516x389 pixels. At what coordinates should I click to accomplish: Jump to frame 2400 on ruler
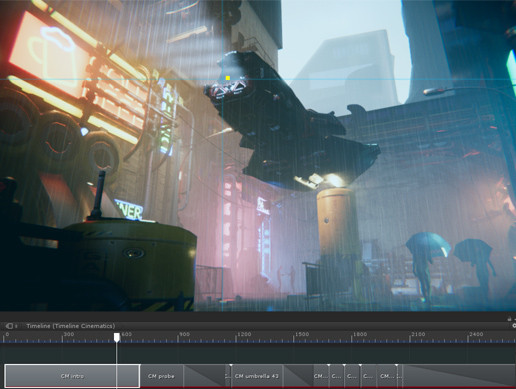476,334
